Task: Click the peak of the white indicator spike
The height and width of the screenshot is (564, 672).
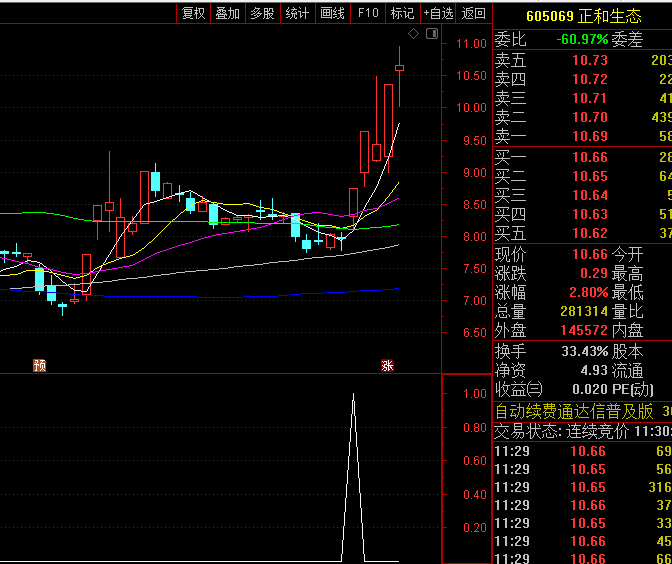Action: (352, 395)
